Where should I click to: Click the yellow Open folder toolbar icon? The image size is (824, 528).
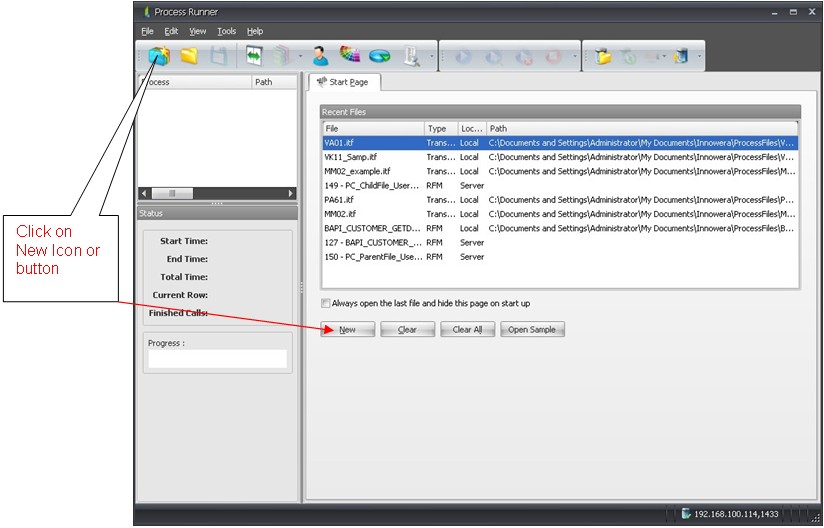coord(188,56)
